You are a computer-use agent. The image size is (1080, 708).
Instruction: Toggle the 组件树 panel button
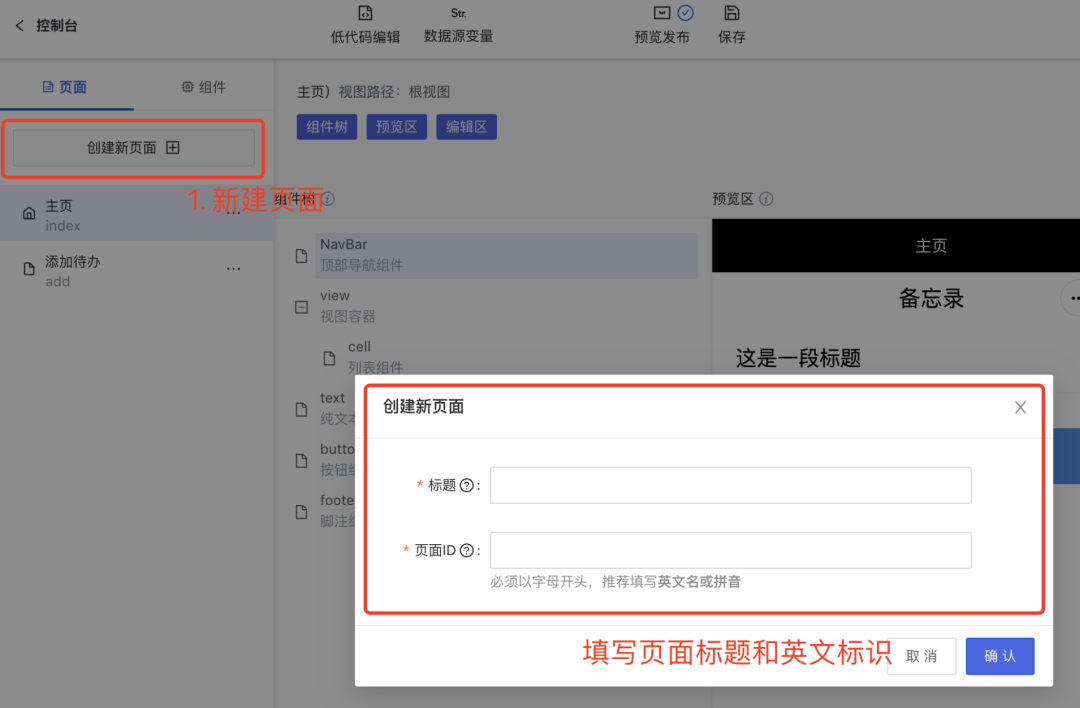[327, 127]
